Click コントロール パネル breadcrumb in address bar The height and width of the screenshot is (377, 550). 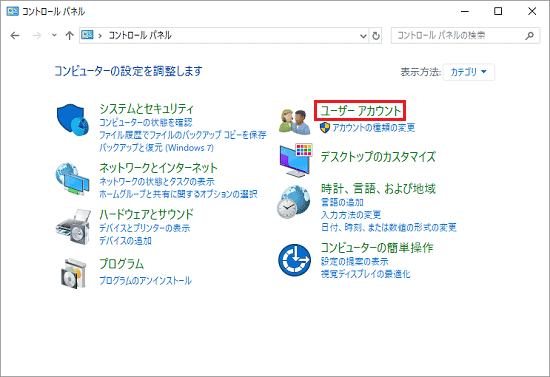click(x=140, y=35)
